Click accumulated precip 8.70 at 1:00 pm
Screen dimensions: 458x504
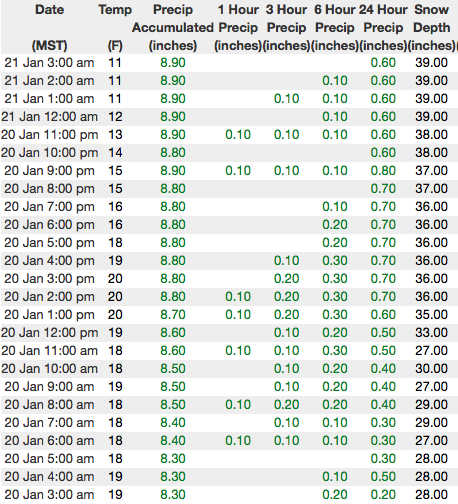173,315
